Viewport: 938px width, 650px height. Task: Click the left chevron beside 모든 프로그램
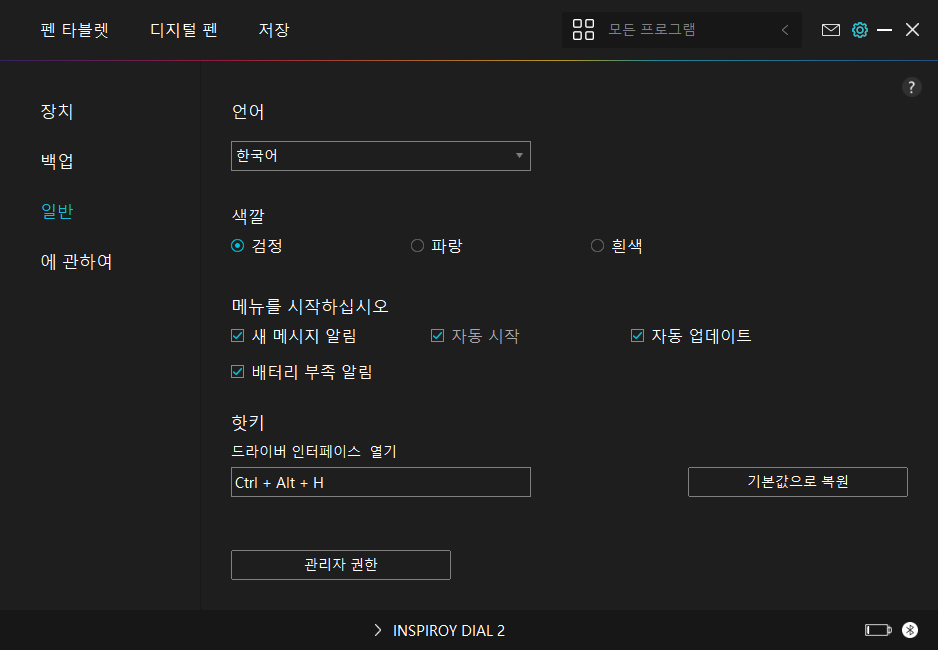pyautogui.click(x=785, y=30)
